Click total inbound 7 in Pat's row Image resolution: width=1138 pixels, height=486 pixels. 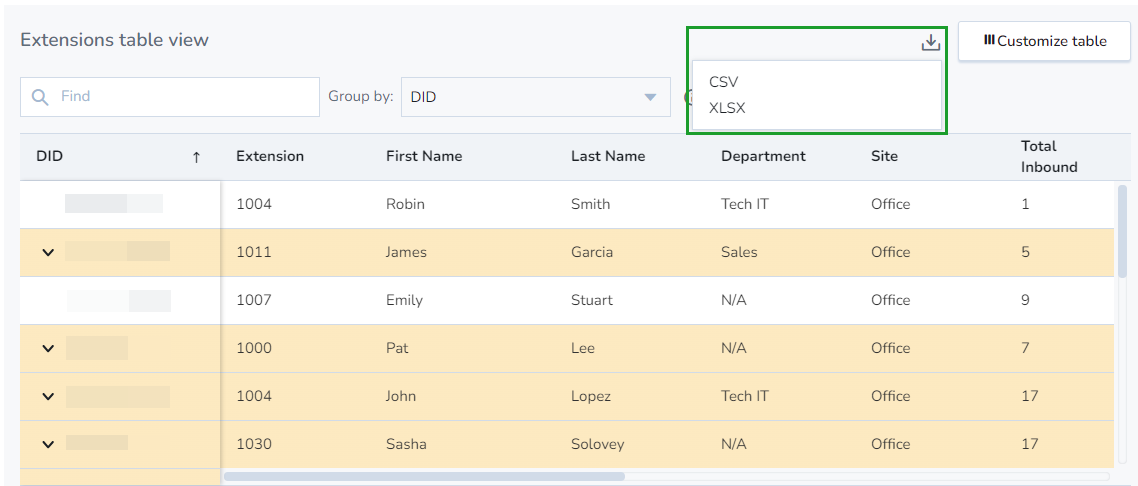tap(1026, 348)
